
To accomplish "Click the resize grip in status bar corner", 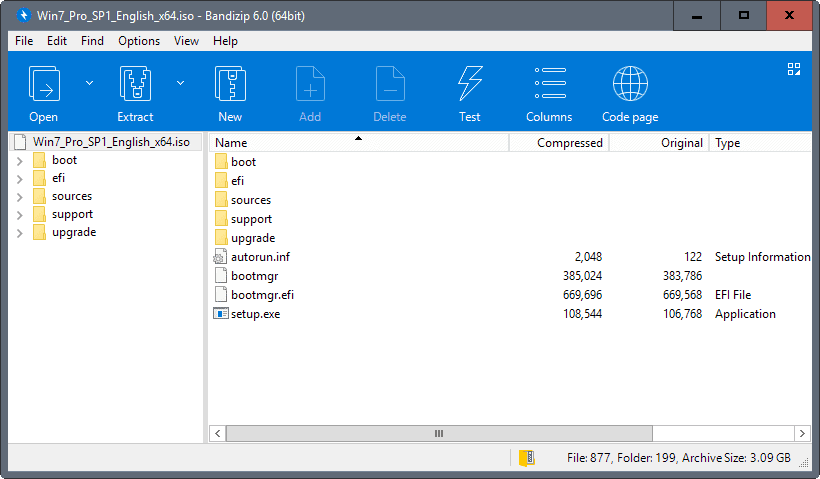I will 804,461.
